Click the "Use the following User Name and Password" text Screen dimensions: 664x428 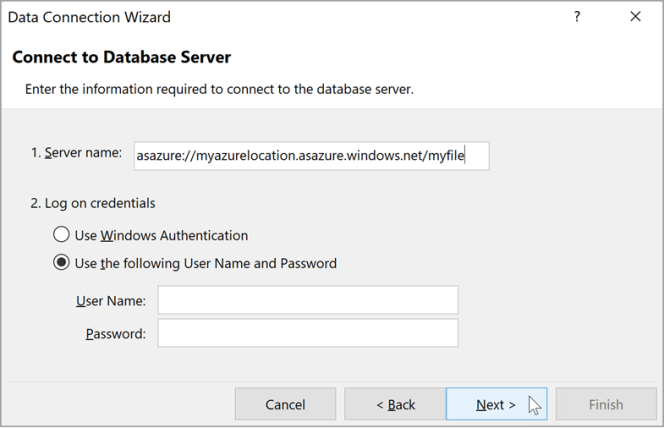pyautogui.click(x=205, y=264)
